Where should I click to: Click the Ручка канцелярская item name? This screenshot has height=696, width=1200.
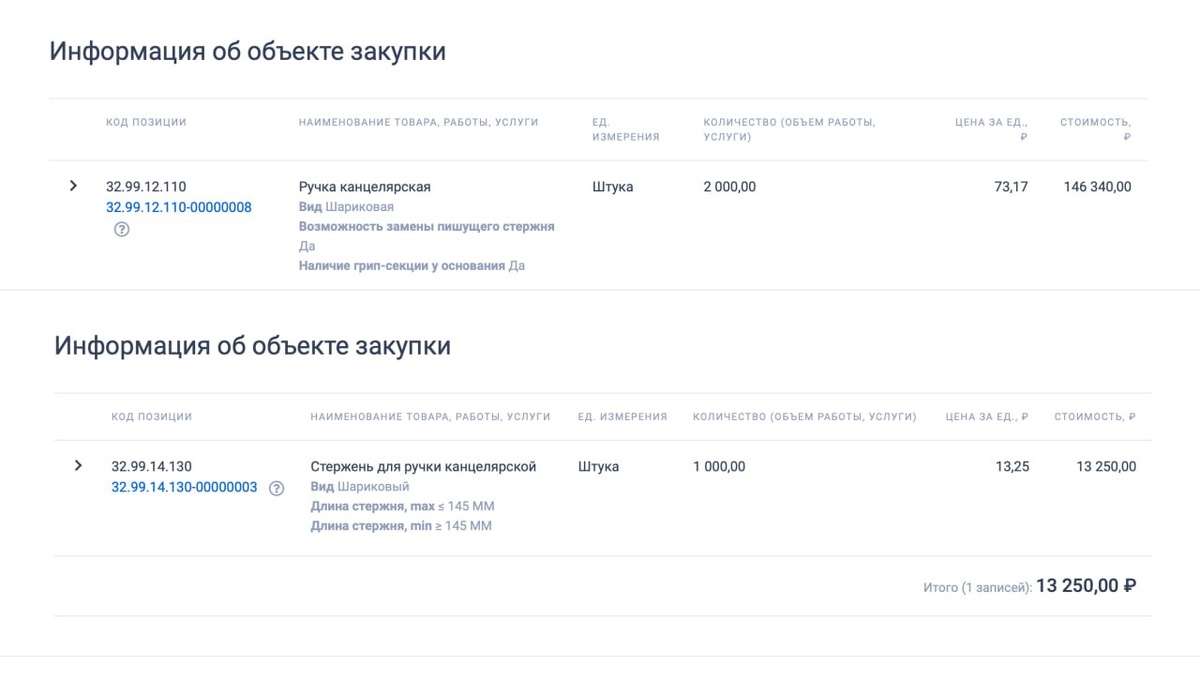click(365, 187)
